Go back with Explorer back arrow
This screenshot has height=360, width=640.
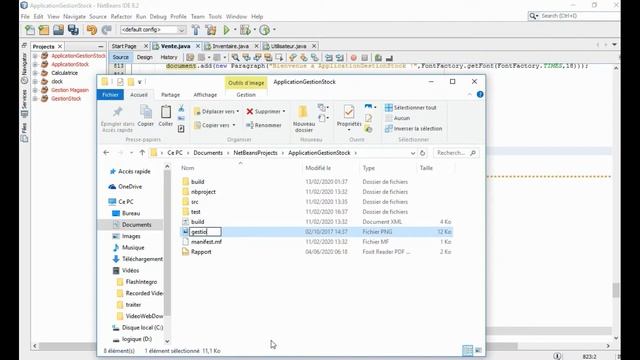pos(107,153)
